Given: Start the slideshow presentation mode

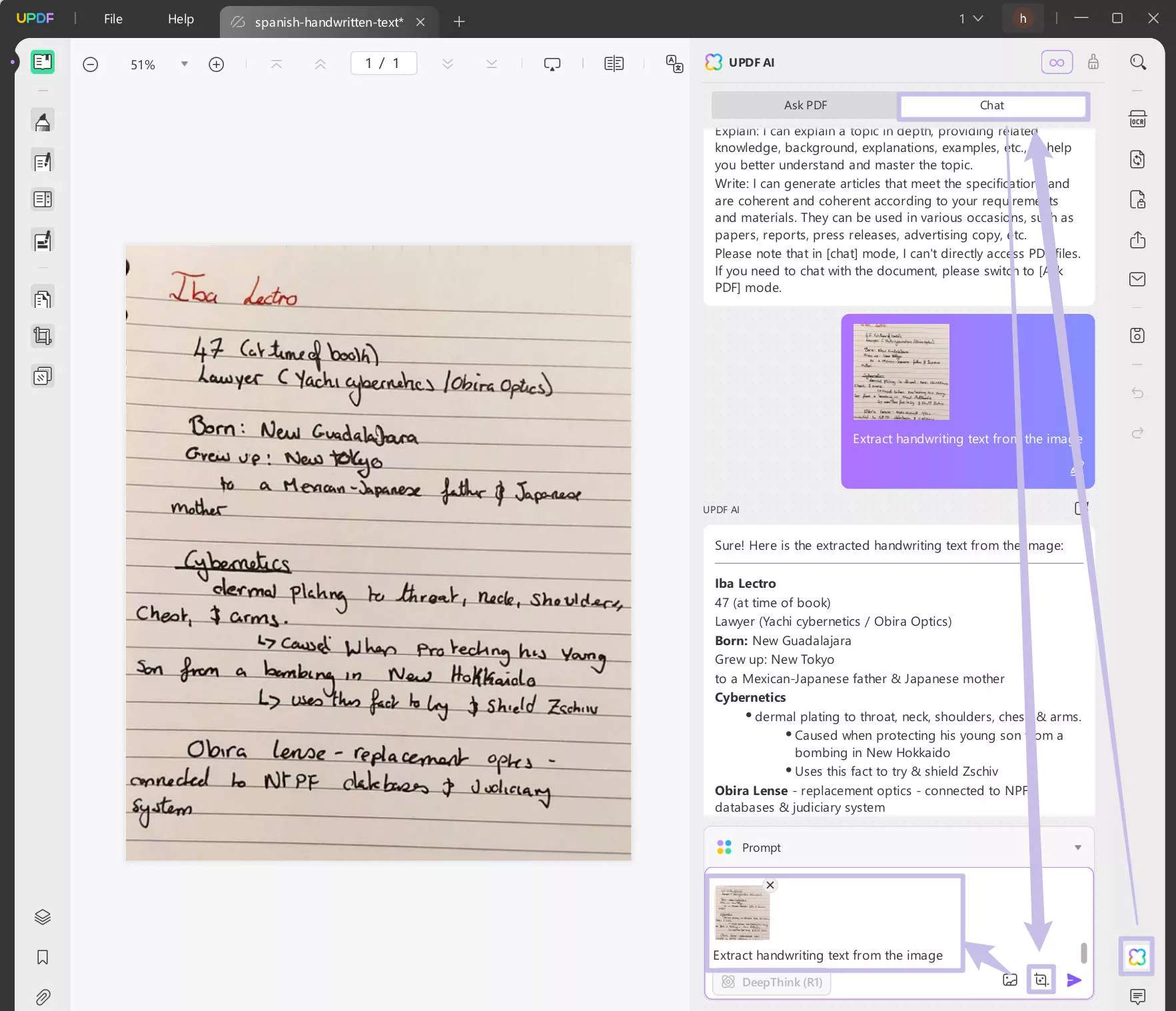Looking at the screenshot, I should pyautogui.click(x=552, y=64).
